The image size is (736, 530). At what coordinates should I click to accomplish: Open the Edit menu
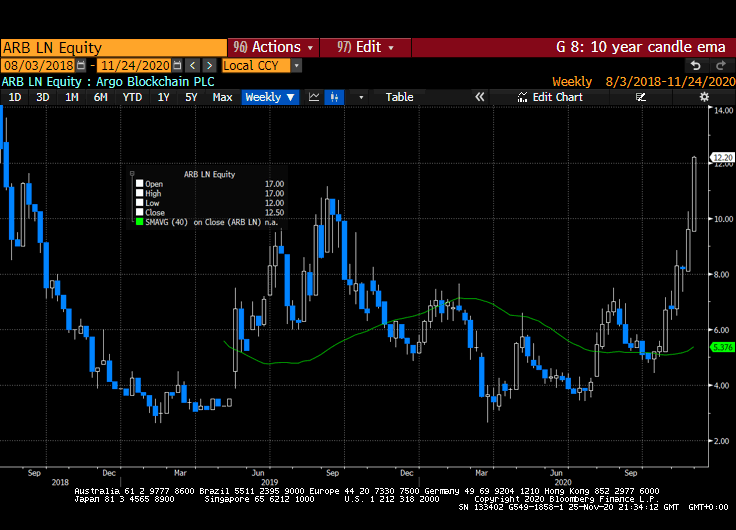(366, 47)
